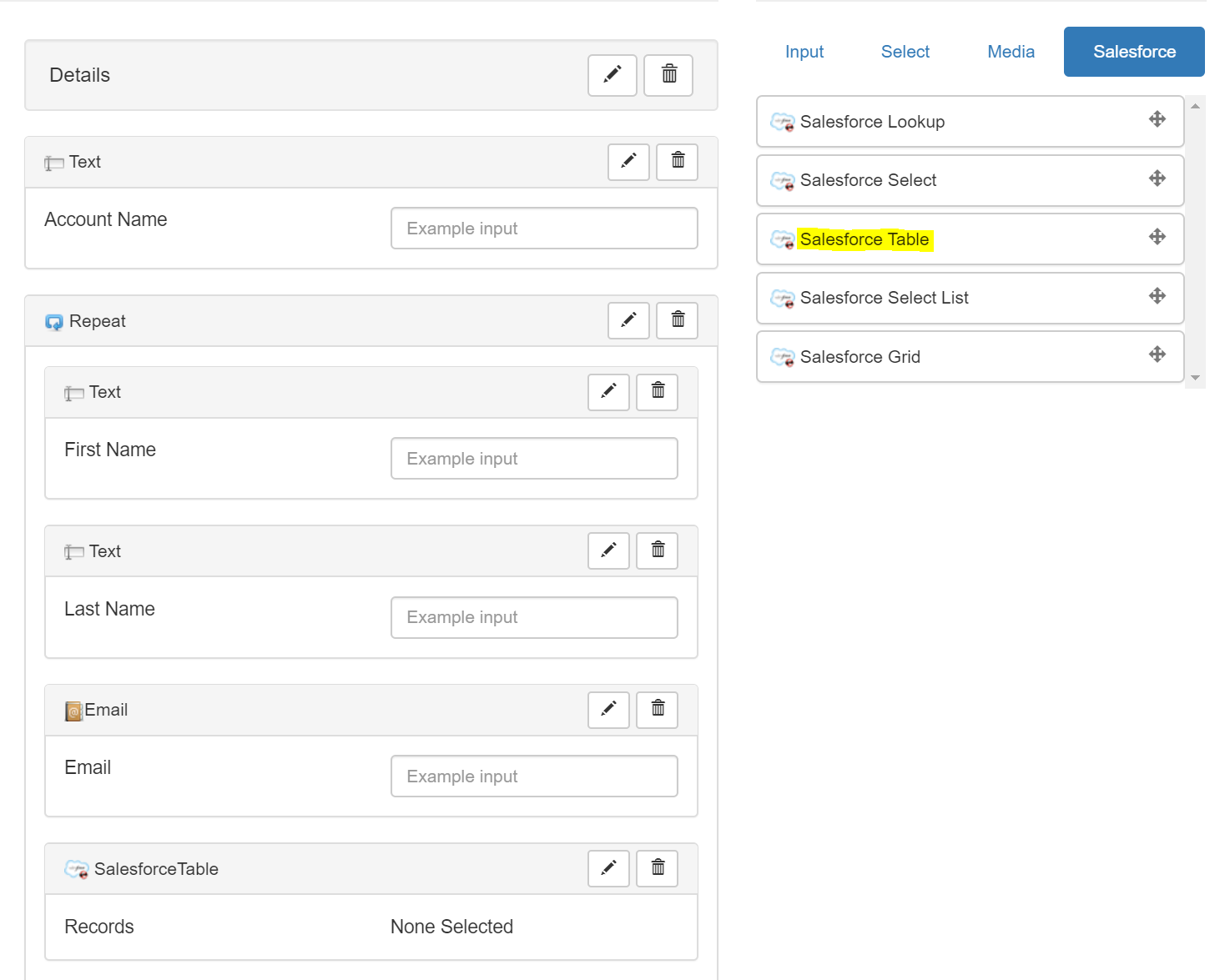Click the 'Last Name' label
The height and width of the screenshot is (980, 1230).
[x=109, y=609]
